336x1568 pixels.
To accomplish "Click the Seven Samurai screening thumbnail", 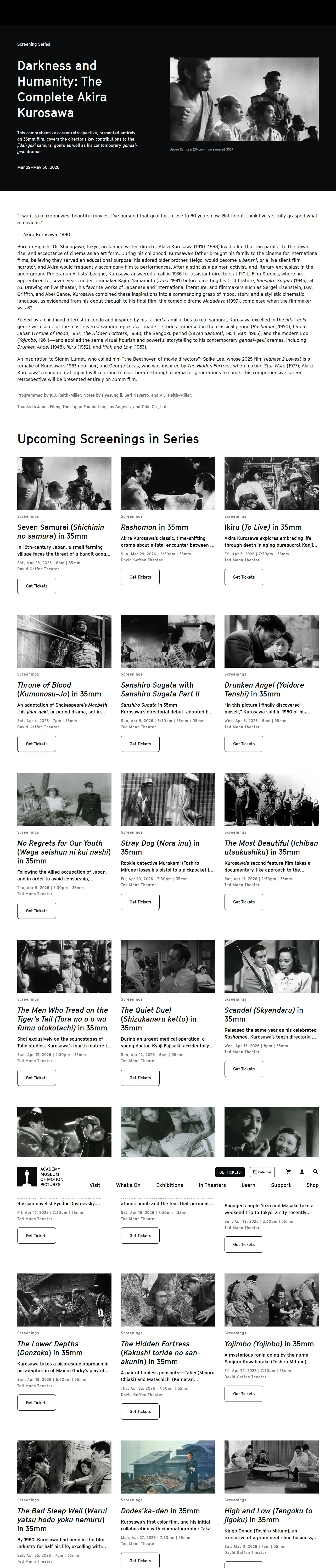I will tap(64, 483).
